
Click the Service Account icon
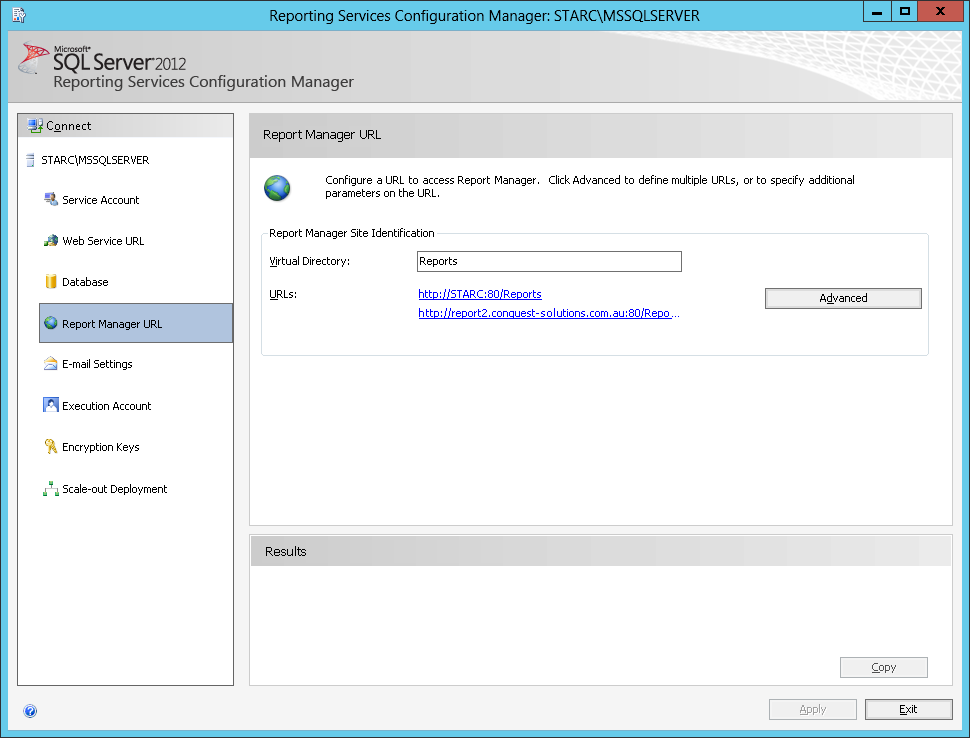[x=51, y=199]
